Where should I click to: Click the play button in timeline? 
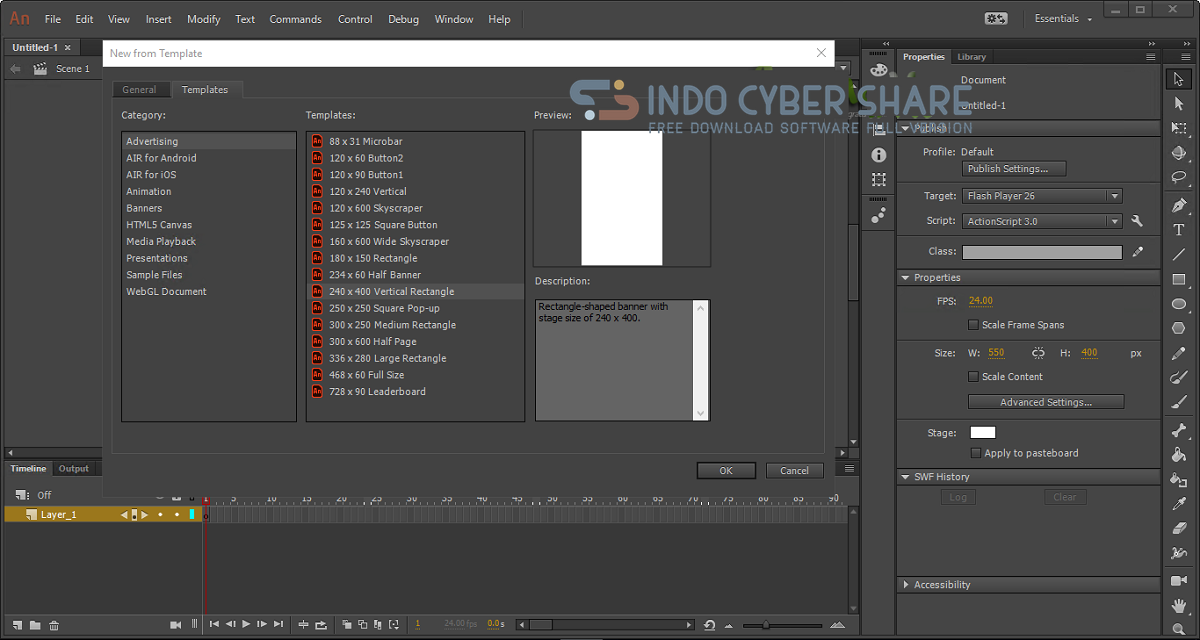pos(246,624)
